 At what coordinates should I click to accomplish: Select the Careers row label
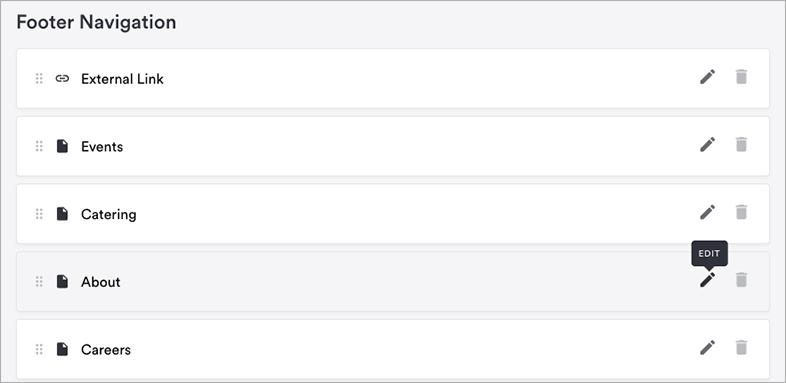pos(106,350)
